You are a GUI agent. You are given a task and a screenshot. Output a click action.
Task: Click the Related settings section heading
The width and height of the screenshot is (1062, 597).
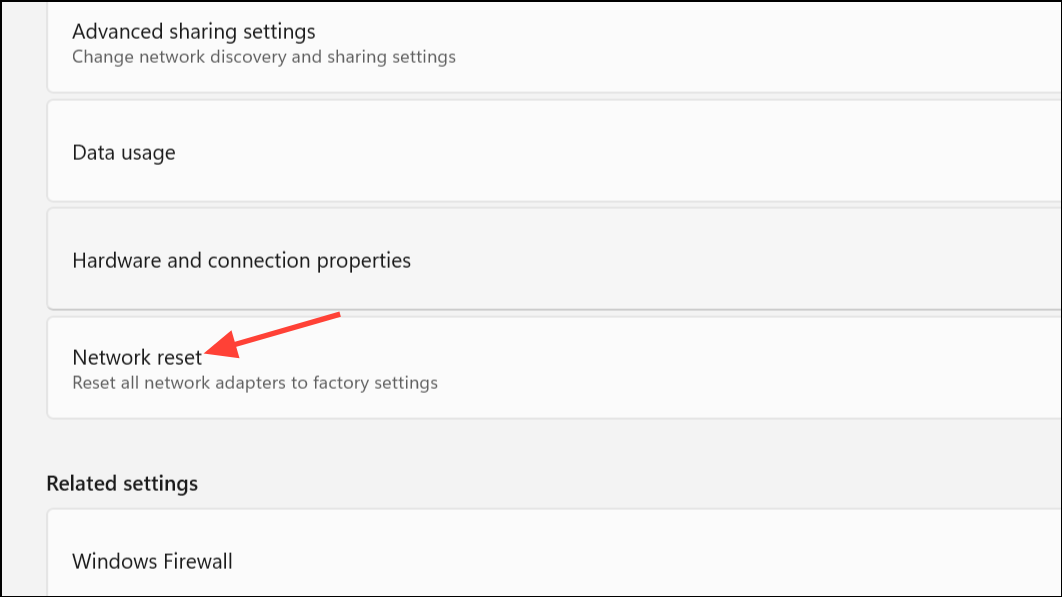point(122,483)
